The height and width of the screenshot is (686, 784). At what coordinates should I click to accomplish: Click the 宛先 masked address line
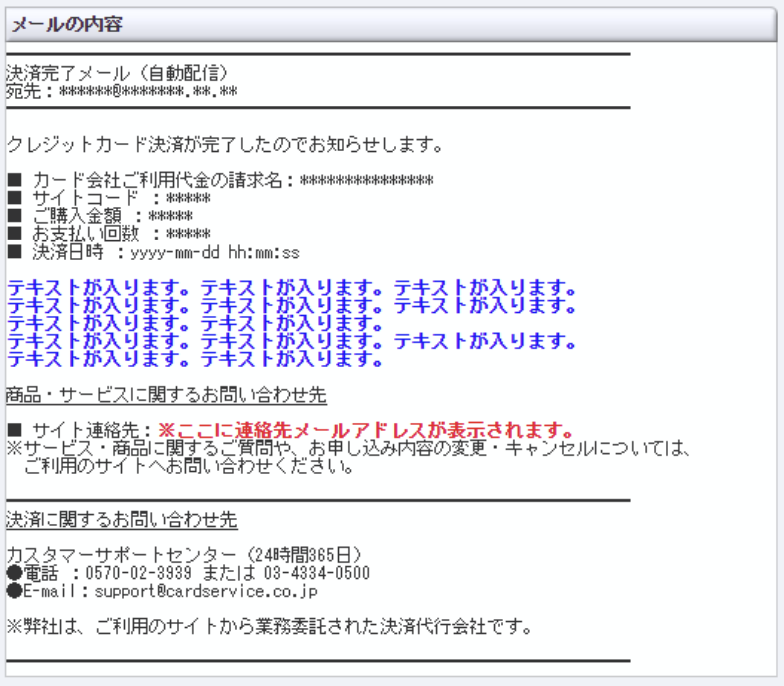(122, 92)
